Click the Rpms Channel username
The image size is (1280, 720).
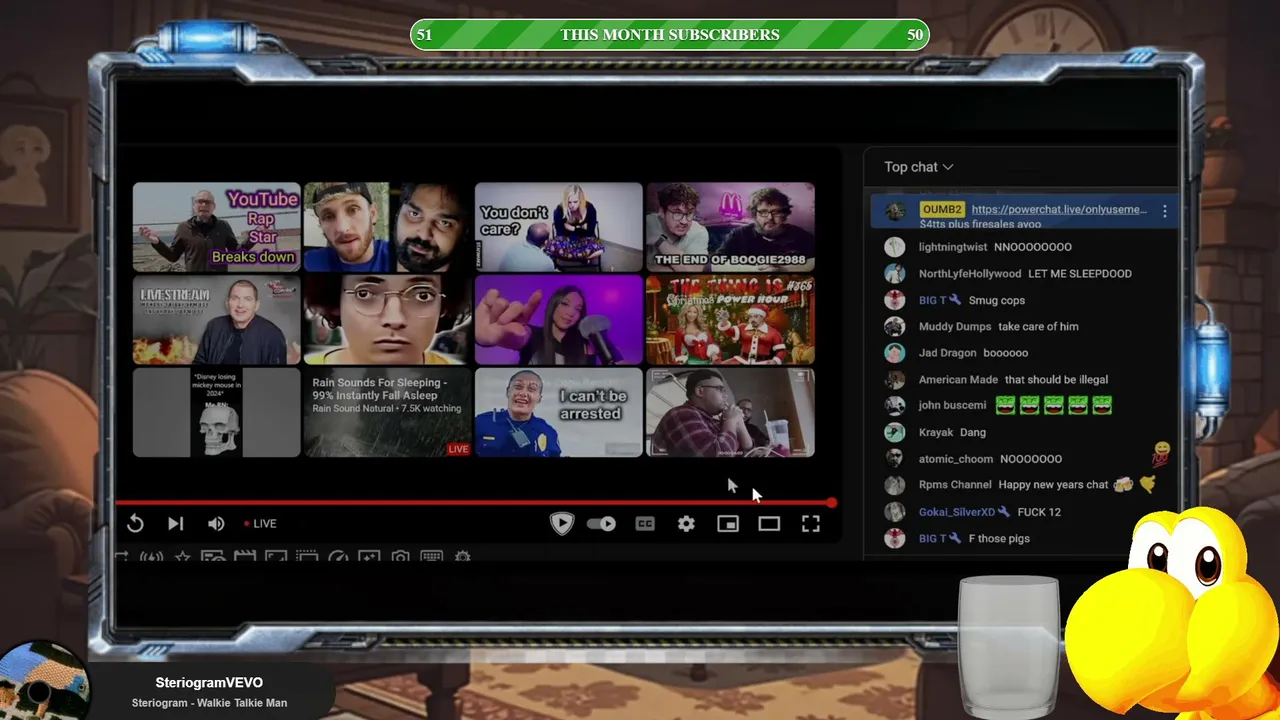point(955,485)
